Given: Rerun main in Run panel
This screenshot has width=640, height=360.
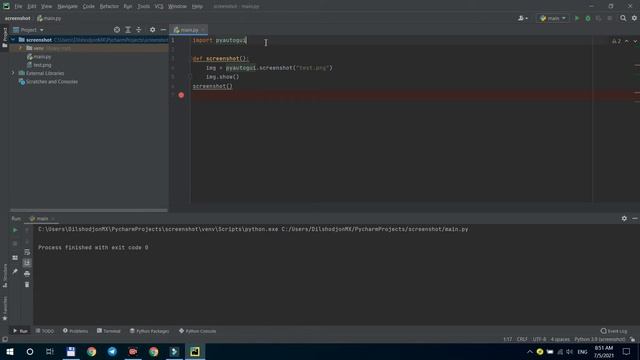Looking at the screenshot, I should point(15,230).
